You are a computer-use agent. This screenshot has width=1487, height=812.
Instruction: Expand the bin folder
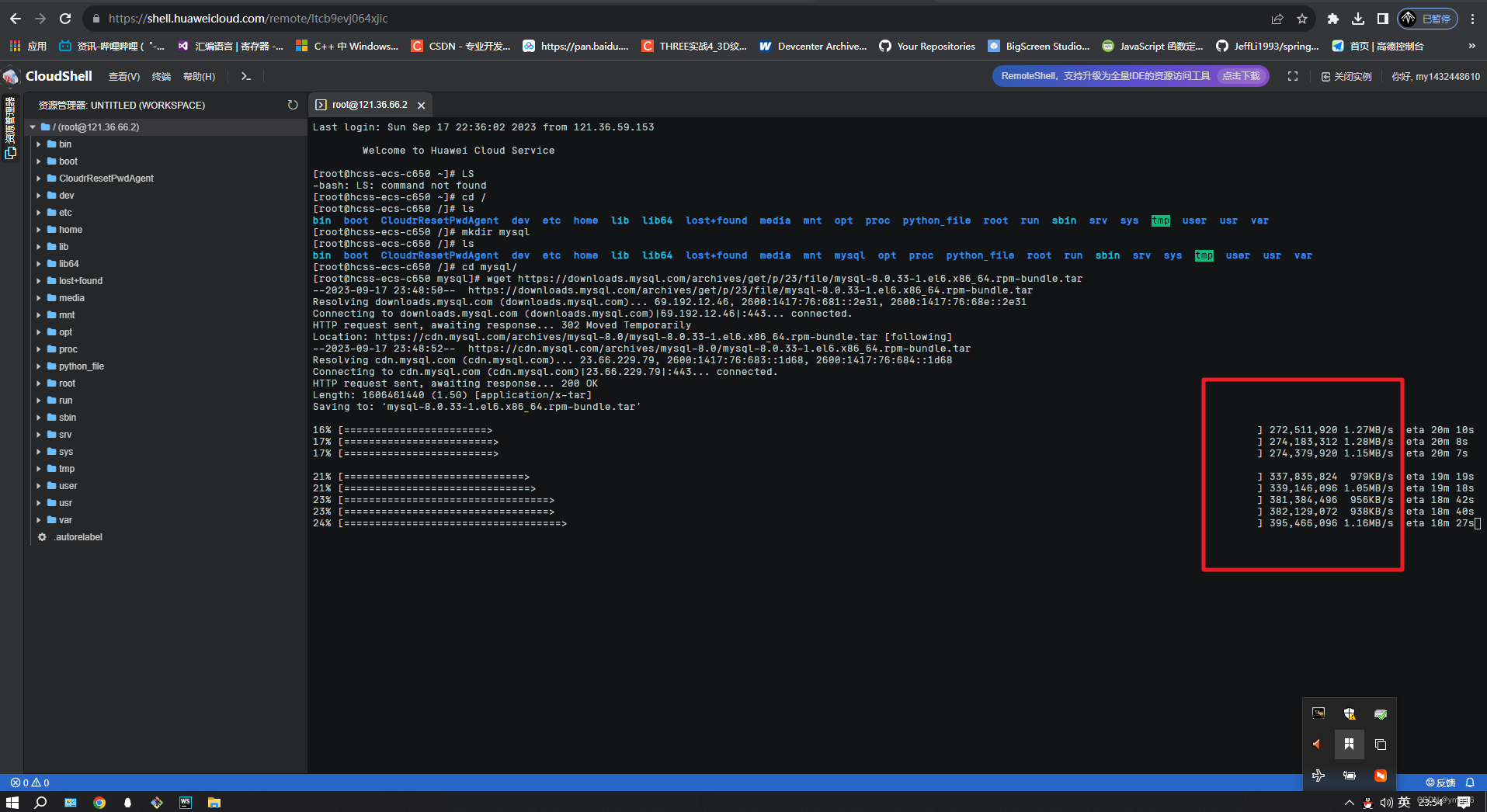pos(39,144)
